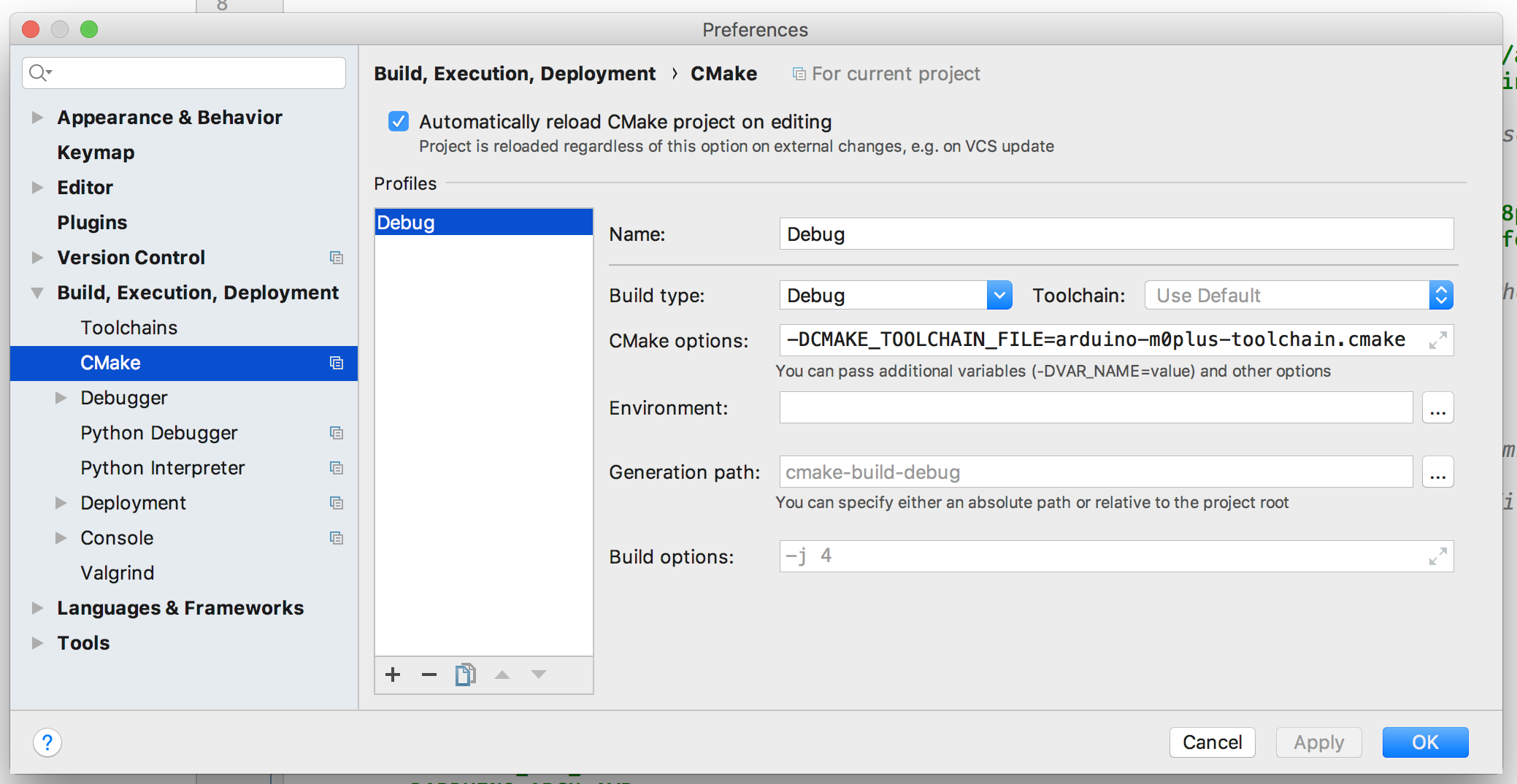Click the Build, Execution, Deployment breadcrumb

(x=515, y=73)
